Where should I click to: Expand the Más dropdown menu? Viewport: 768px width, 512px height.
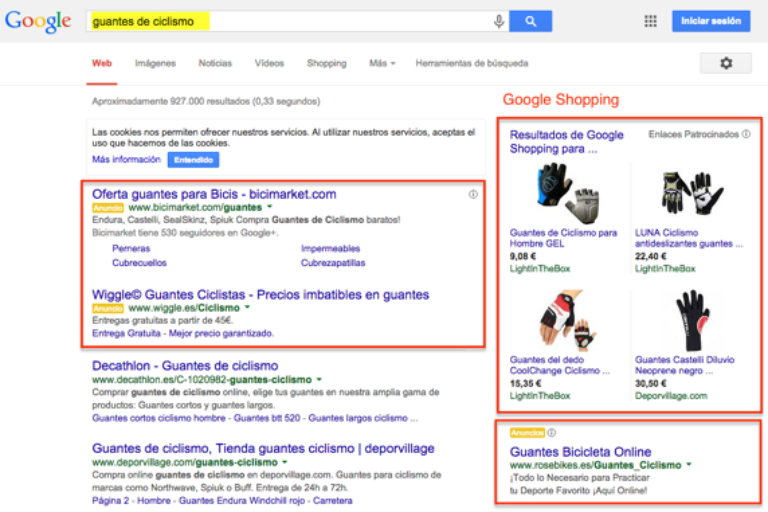pyautogui.click(x=382, y=63)
